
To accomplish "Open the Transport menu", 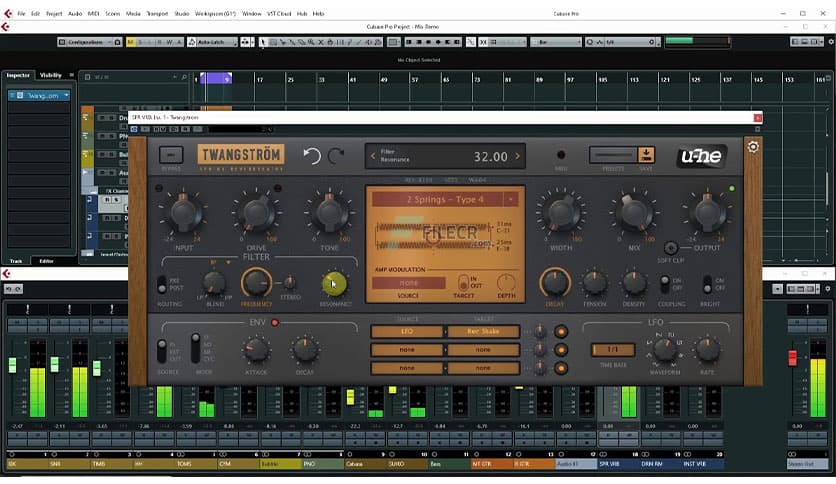I will (157, 14).
